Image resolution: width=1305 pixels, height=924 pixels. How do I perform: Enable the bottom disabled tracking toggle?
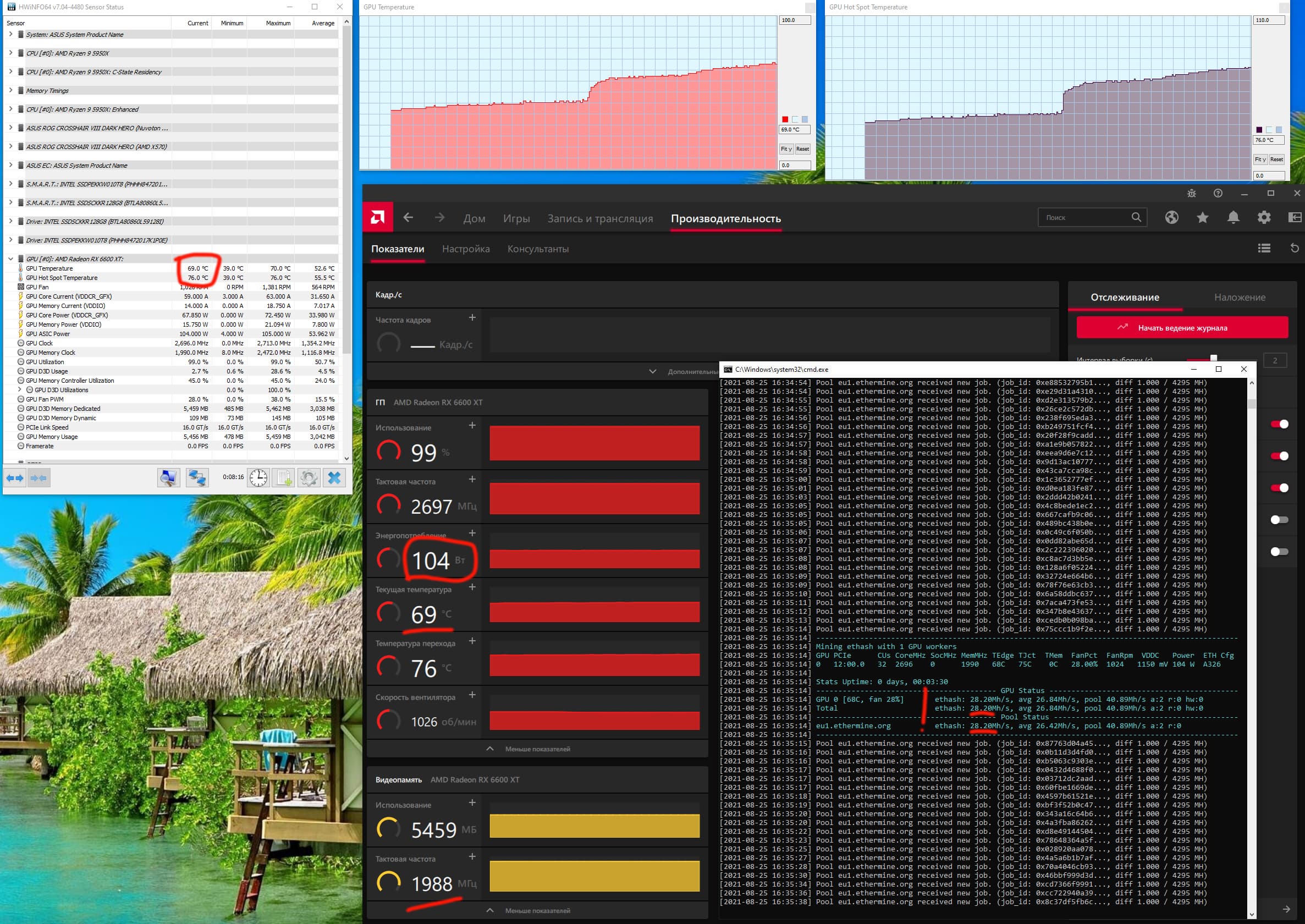pos(1279,551)
